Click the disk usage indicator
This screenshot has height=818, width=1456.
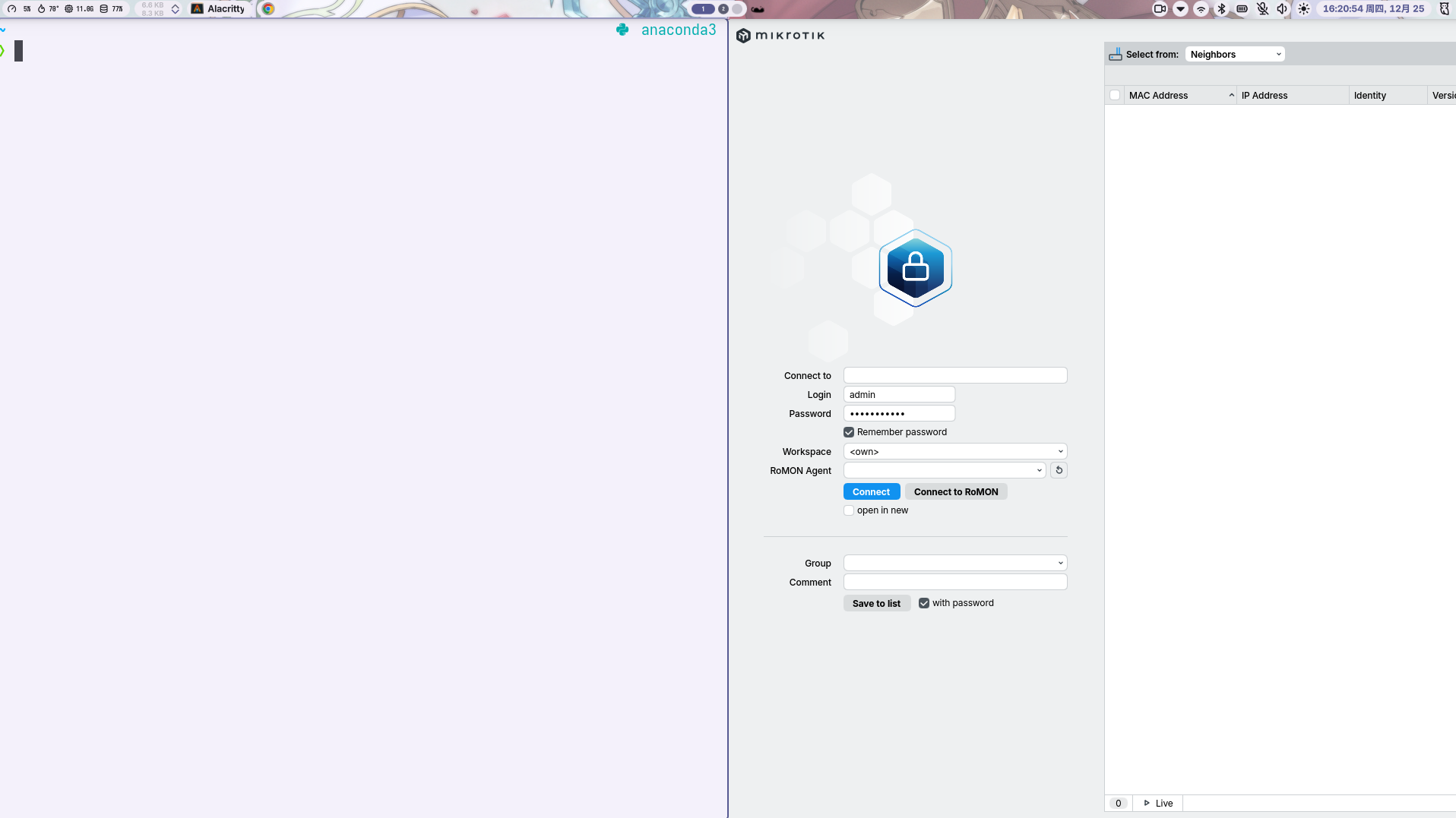coord(111,9)
